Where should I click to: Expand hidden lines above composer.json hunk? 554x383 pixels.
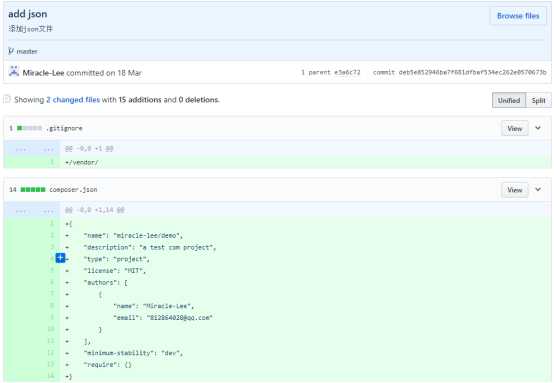pos(32,211)
